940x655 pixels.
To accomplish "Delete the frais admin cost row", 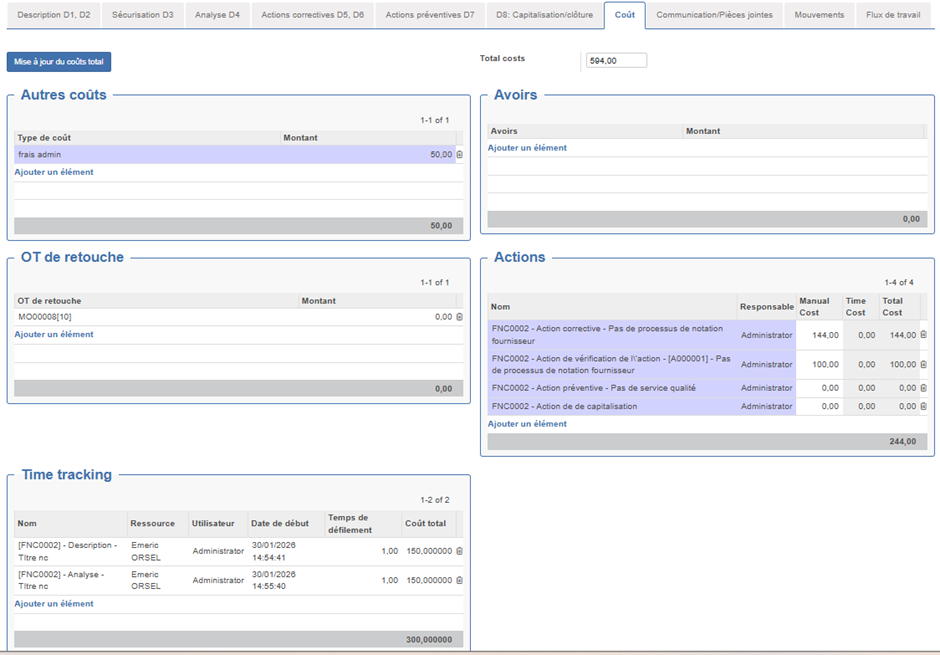I will point(460,155).
